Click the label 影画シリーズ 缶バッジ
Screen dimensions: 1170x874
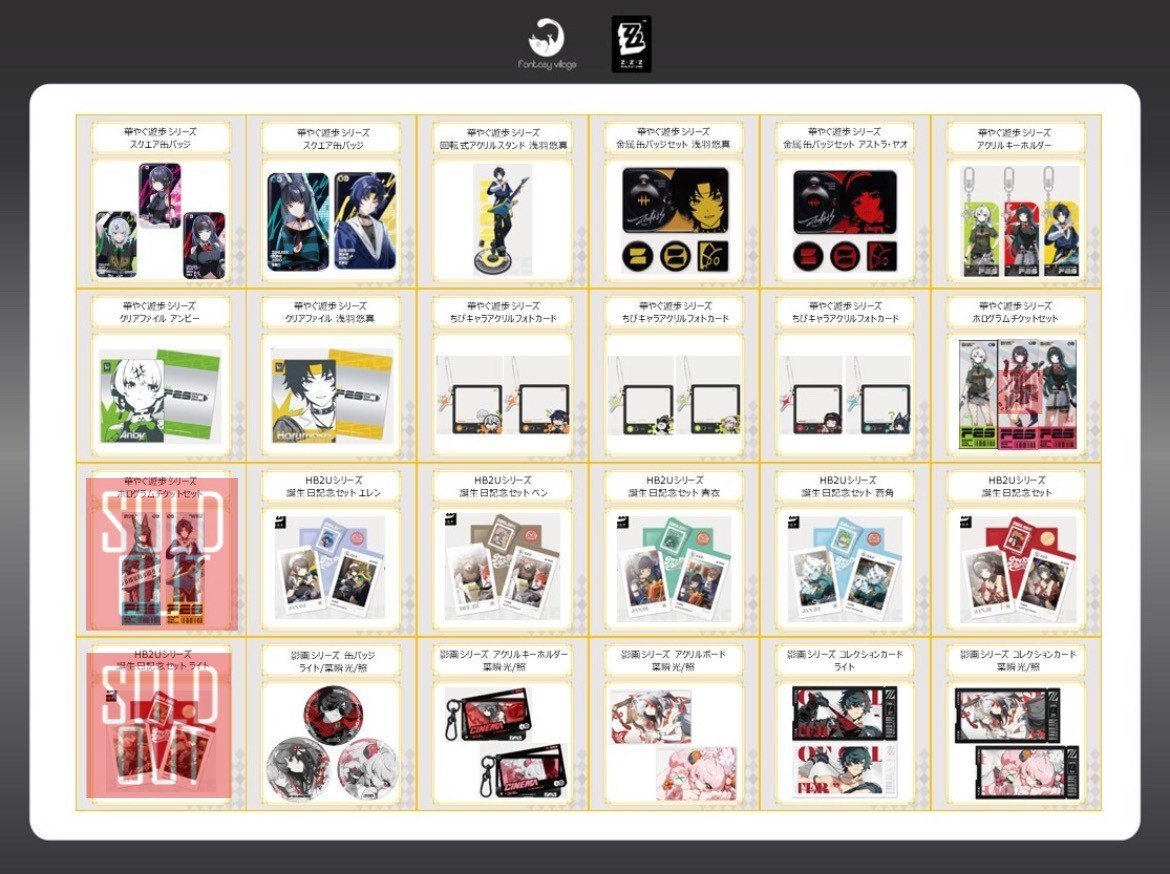(333, 655)
